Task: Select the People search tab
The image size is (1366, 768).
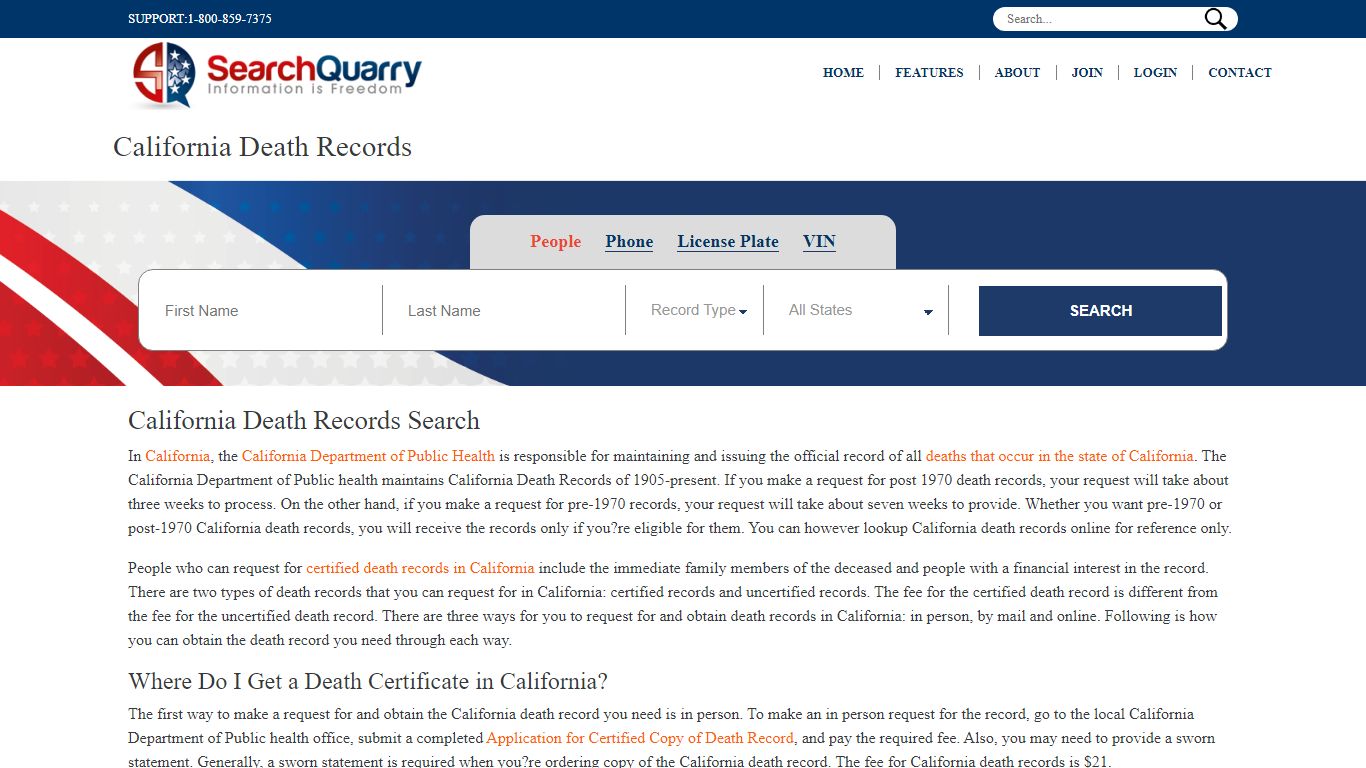Action: (x=555, y=242)
